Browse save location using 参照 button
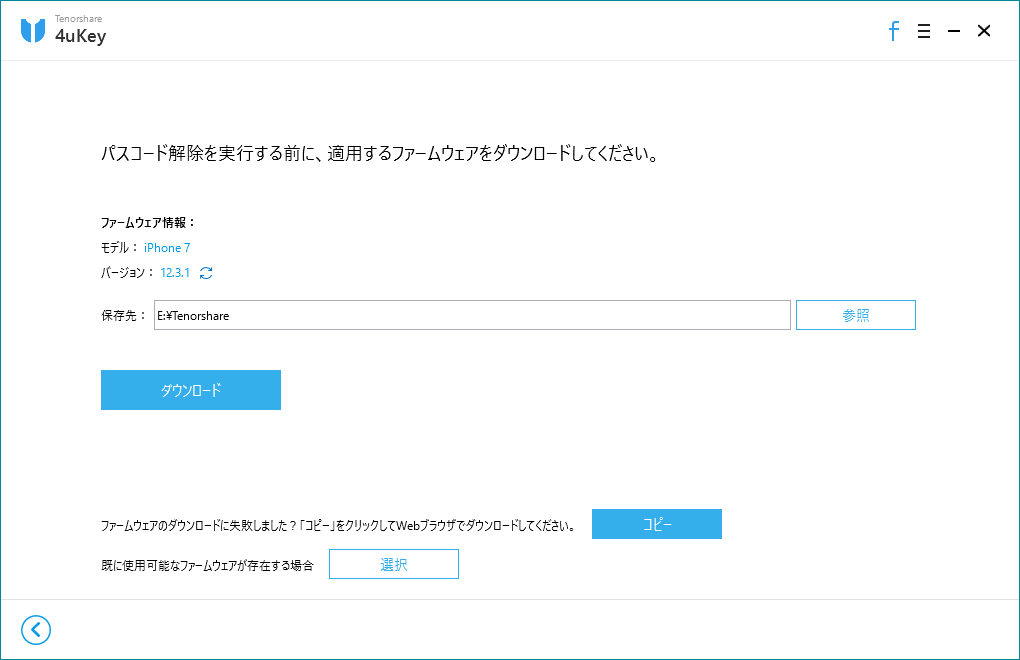Screen dimensions: 1020x660 pos(855,314)
